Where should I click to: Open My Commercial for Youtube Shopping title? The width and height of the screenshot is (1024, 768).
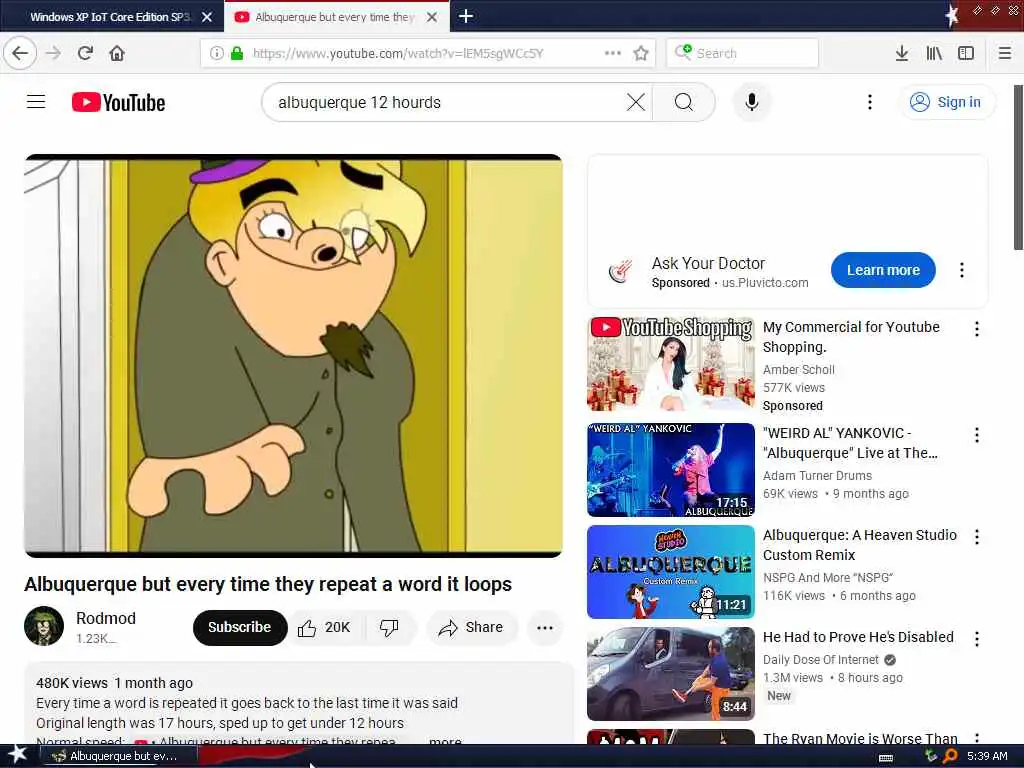(851, 336)
